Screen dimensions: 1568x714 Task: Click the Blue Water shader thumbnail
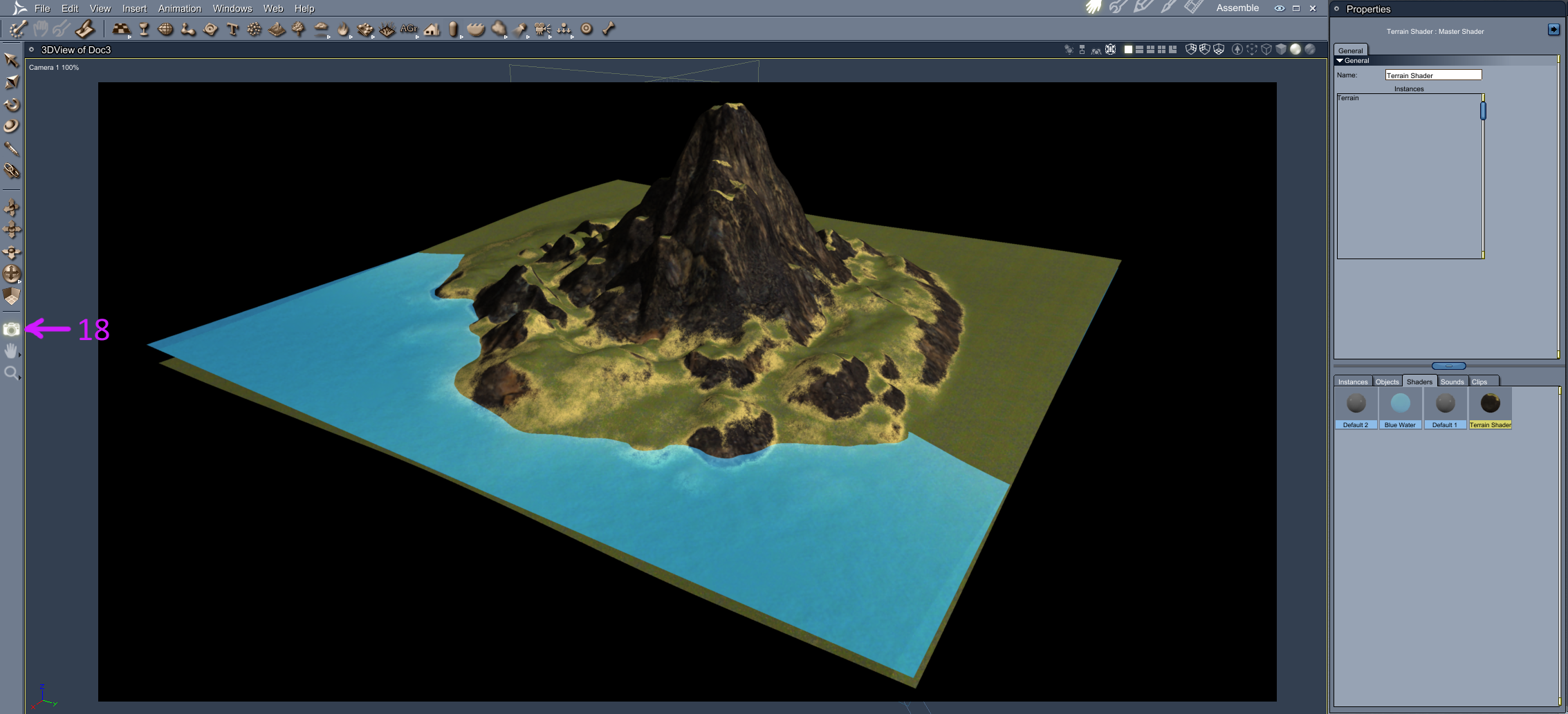[1400, 408]
